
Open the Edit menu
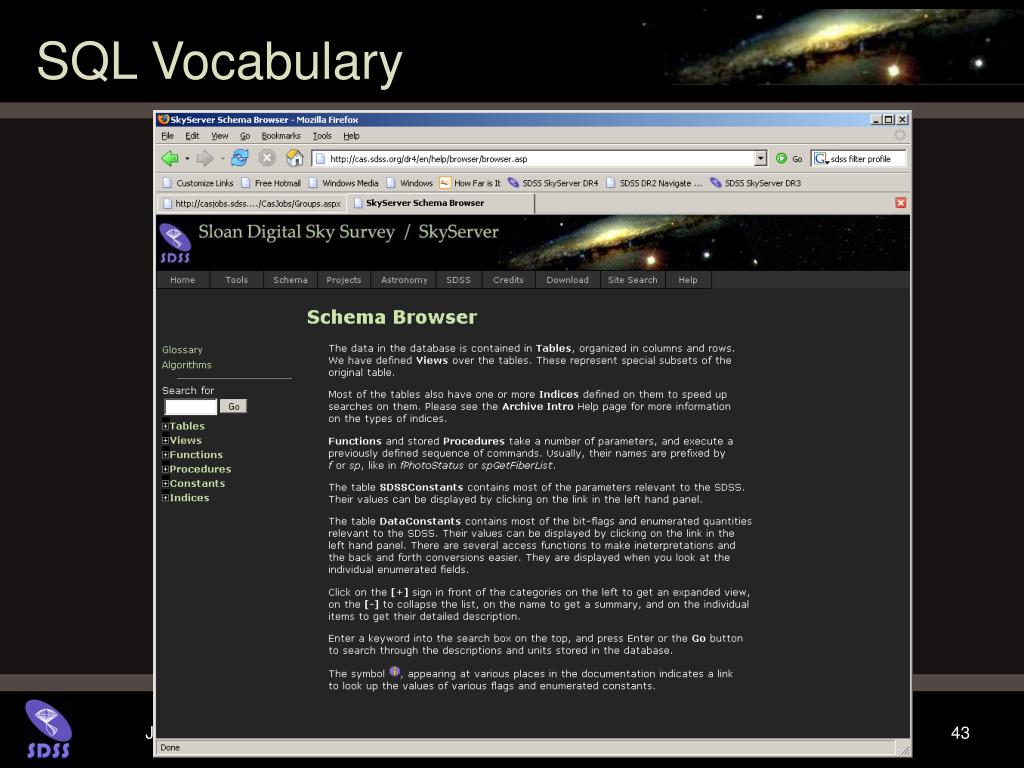point(192,136)
